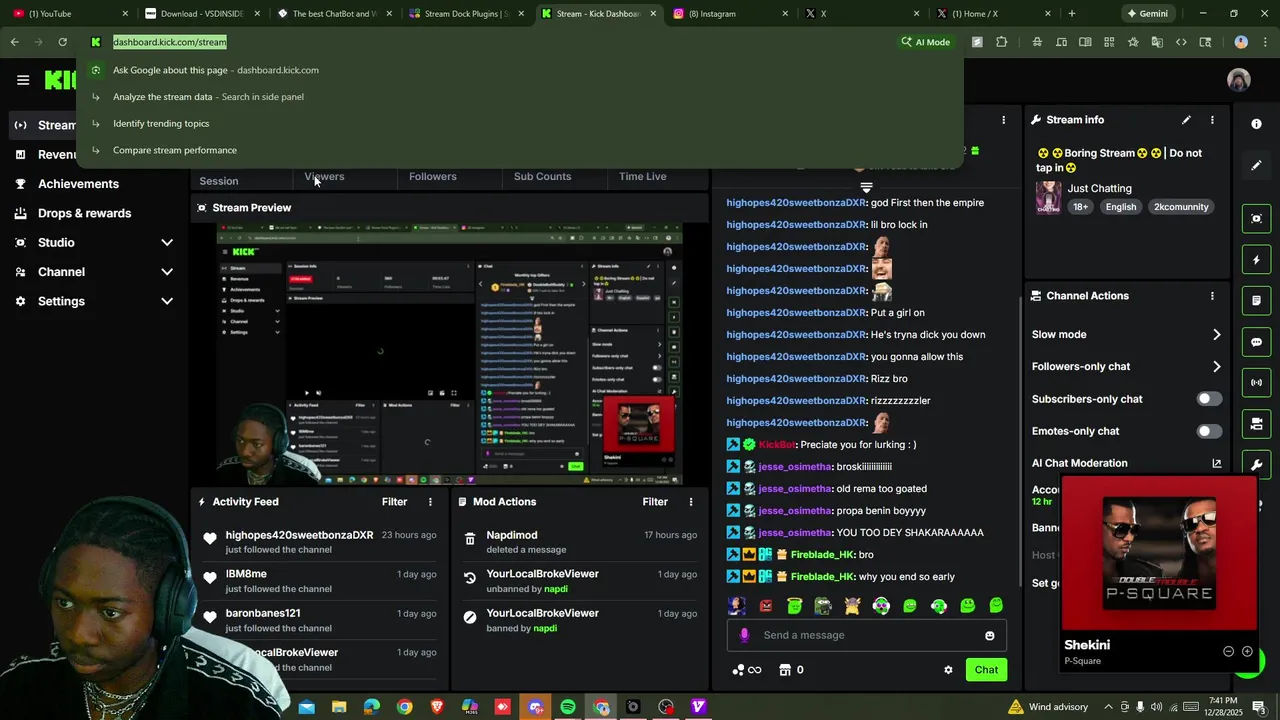Open Drops & rewards in the sidebar
This screenshot has width=1280, height=720.
click(84, 213)
